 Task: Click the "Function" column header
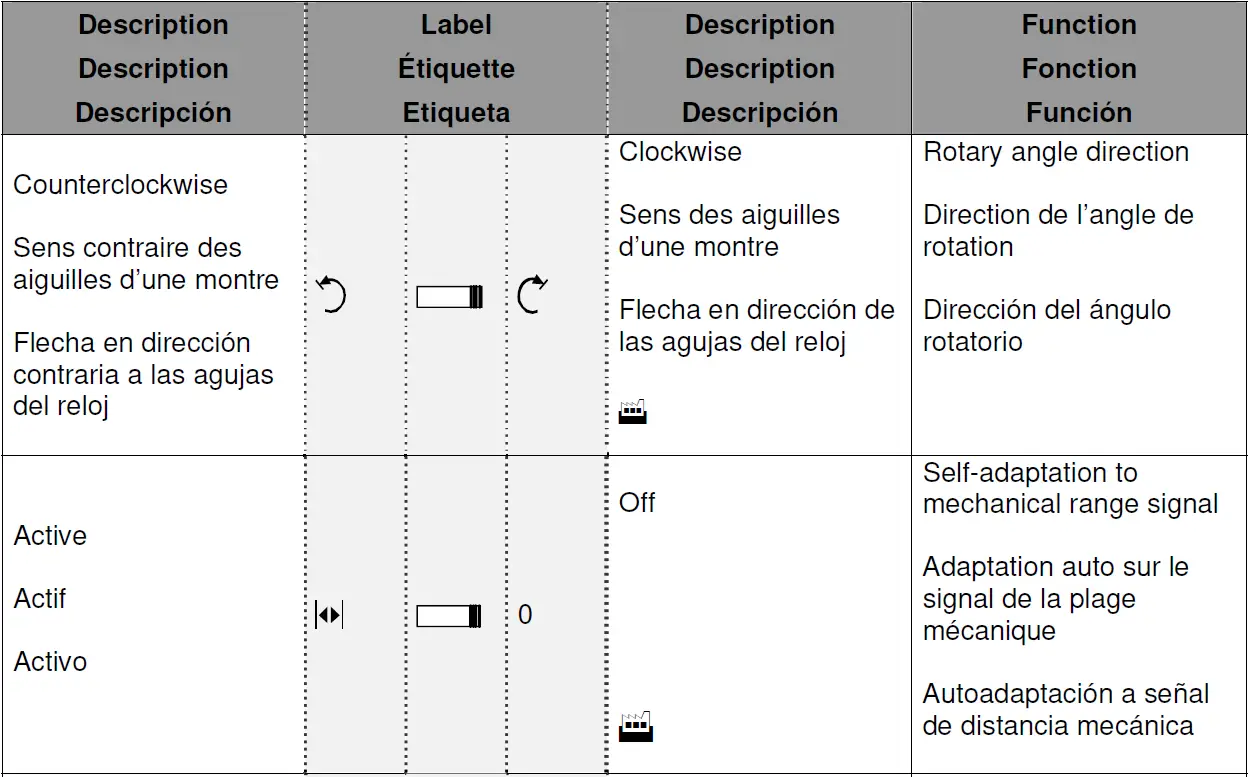(x=1078, y=25)
